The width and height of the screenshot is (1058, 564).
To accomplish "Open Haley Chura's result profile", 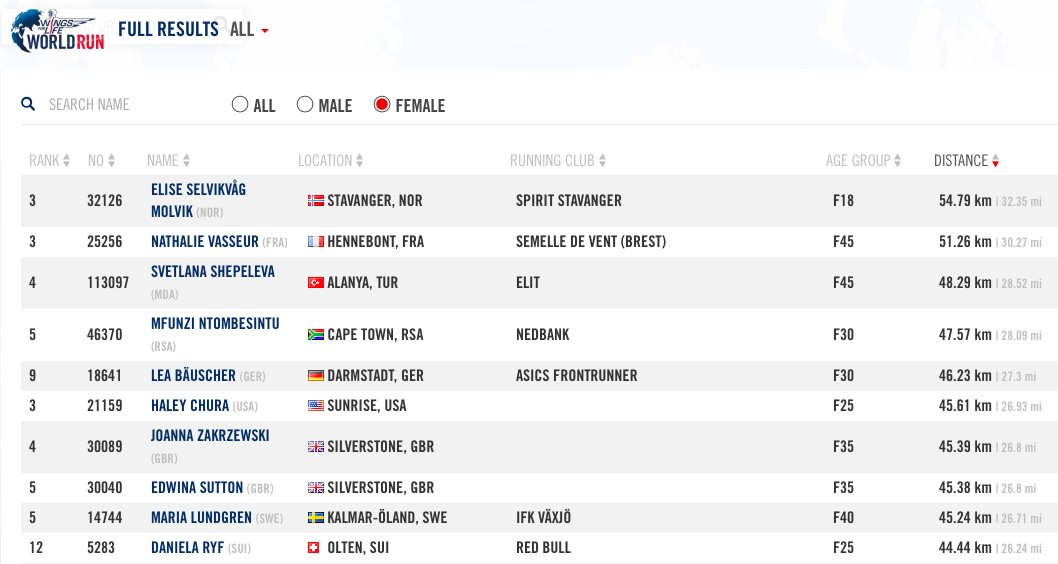I will tap(189, 406).
